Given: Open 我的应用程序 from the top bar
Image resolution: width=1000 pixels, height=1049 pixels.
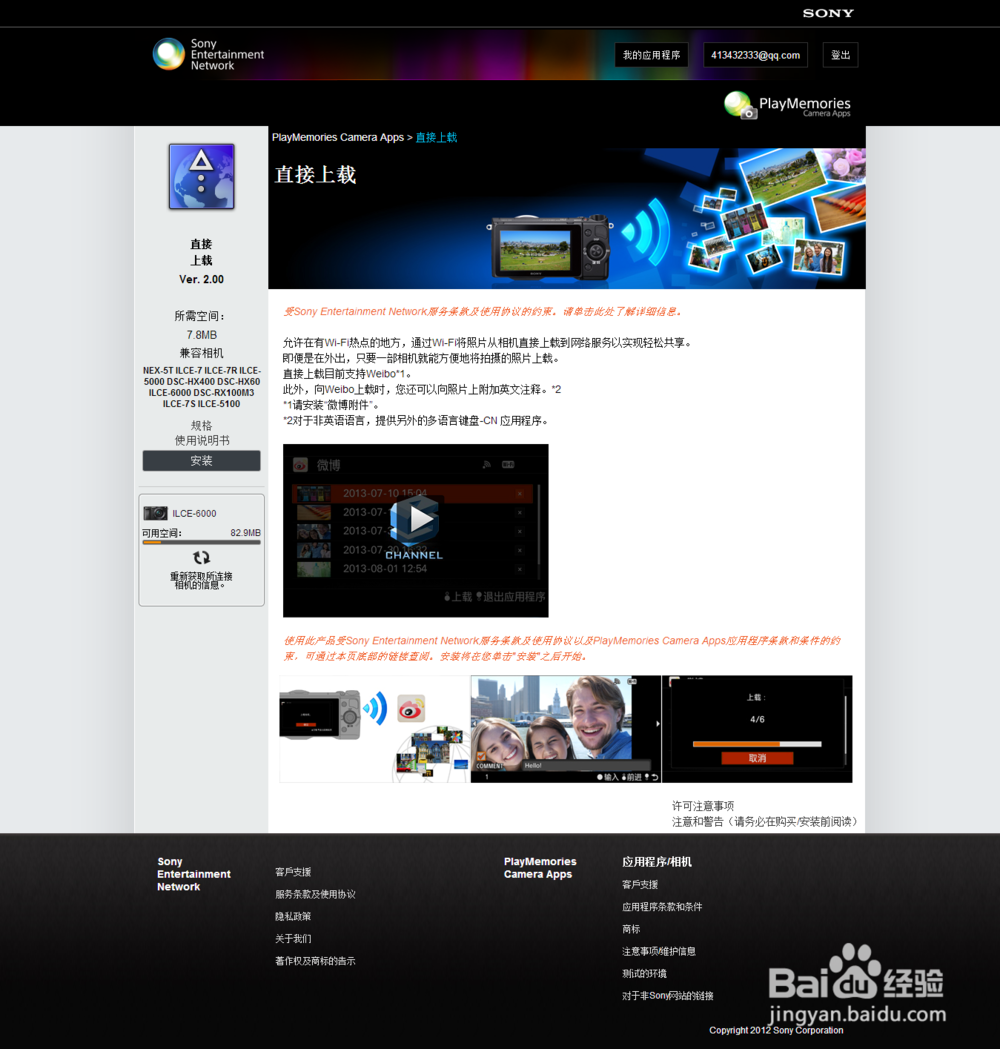Looking at the screenshot, I should (651, 55).
